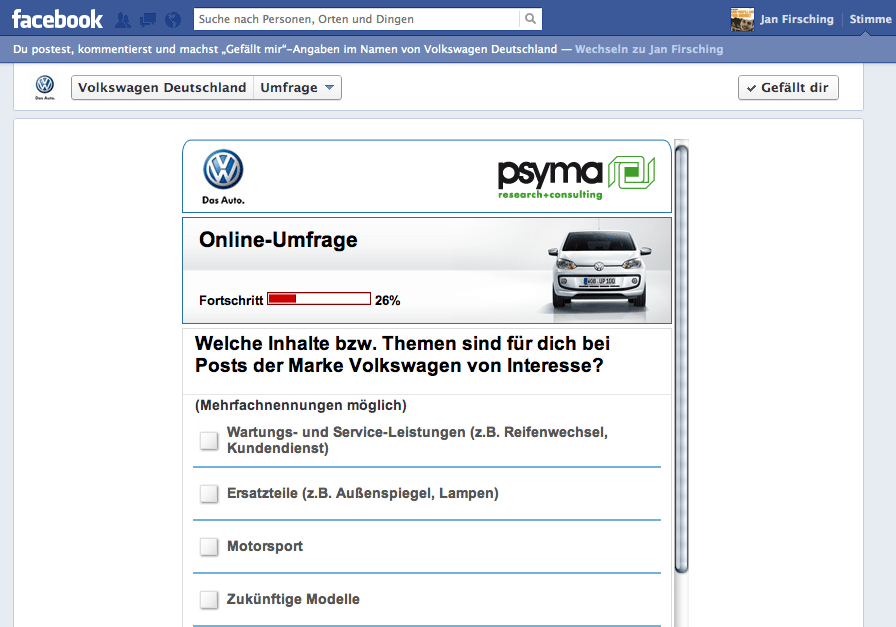The height and width of the screenshot is (627, 896).
Task: Click small Volkswagen page logo
Action: click(x=45, y=87)
